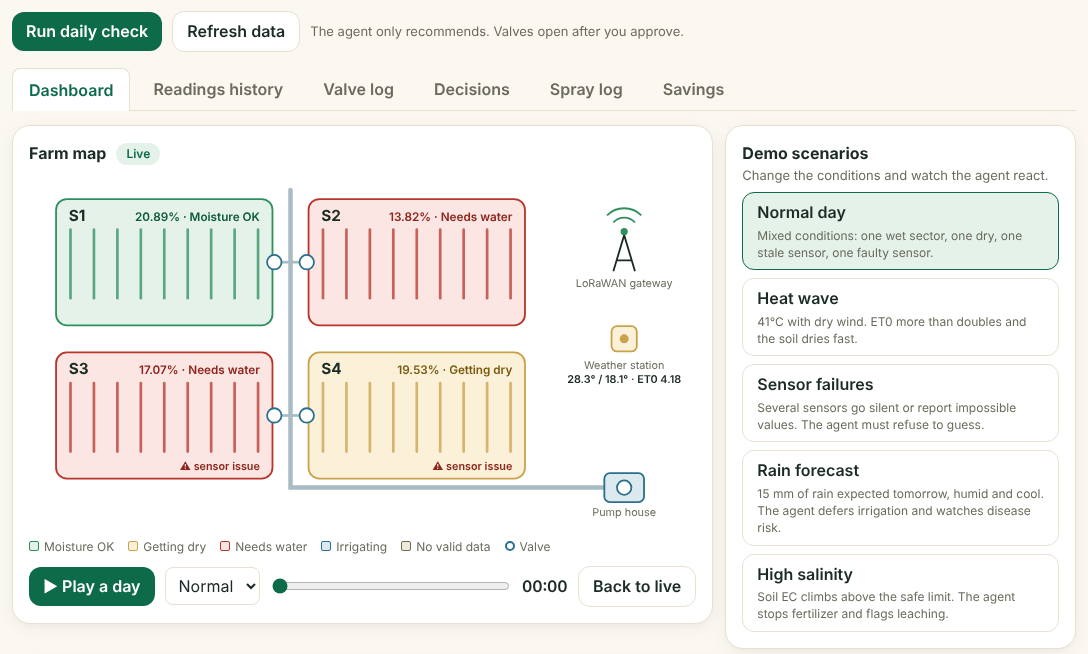This screenshot has width=1088, height=654.
Task: Click the S4 sensor issue warning icon
Action: pos(438,466)
